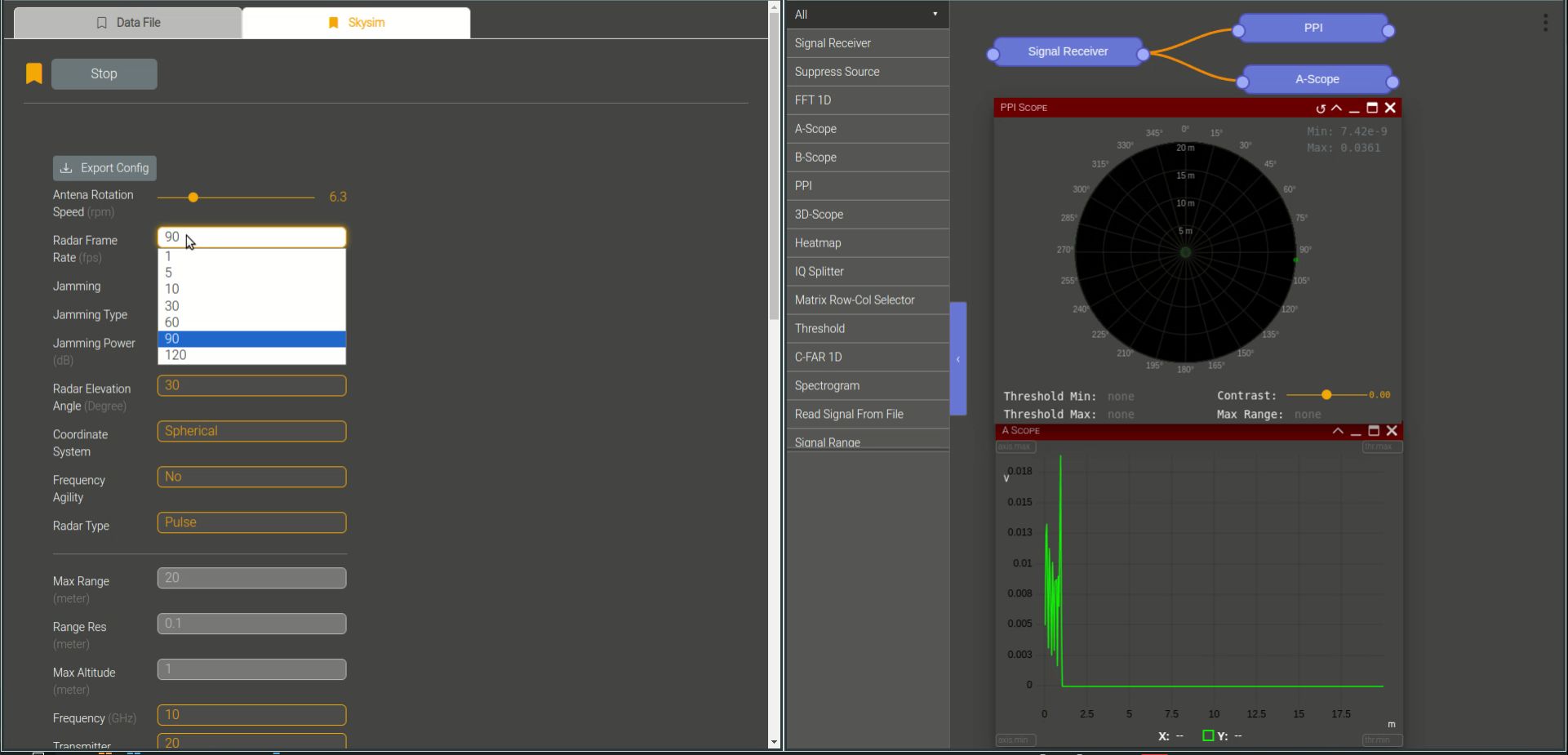Select the Skysim tab

coord(356,23)
